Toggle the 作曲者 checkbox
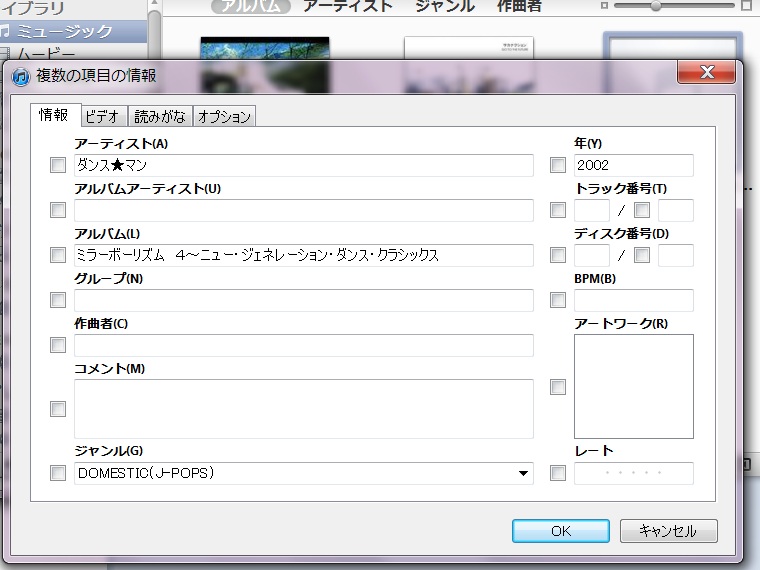Viewport: 760px width, 570px height. pyautogui.click(x=58, y=345)
